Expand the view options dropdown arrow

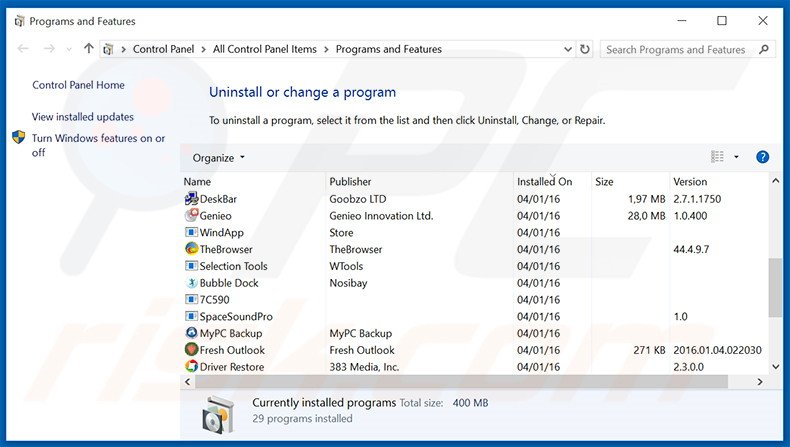point(736,157)
